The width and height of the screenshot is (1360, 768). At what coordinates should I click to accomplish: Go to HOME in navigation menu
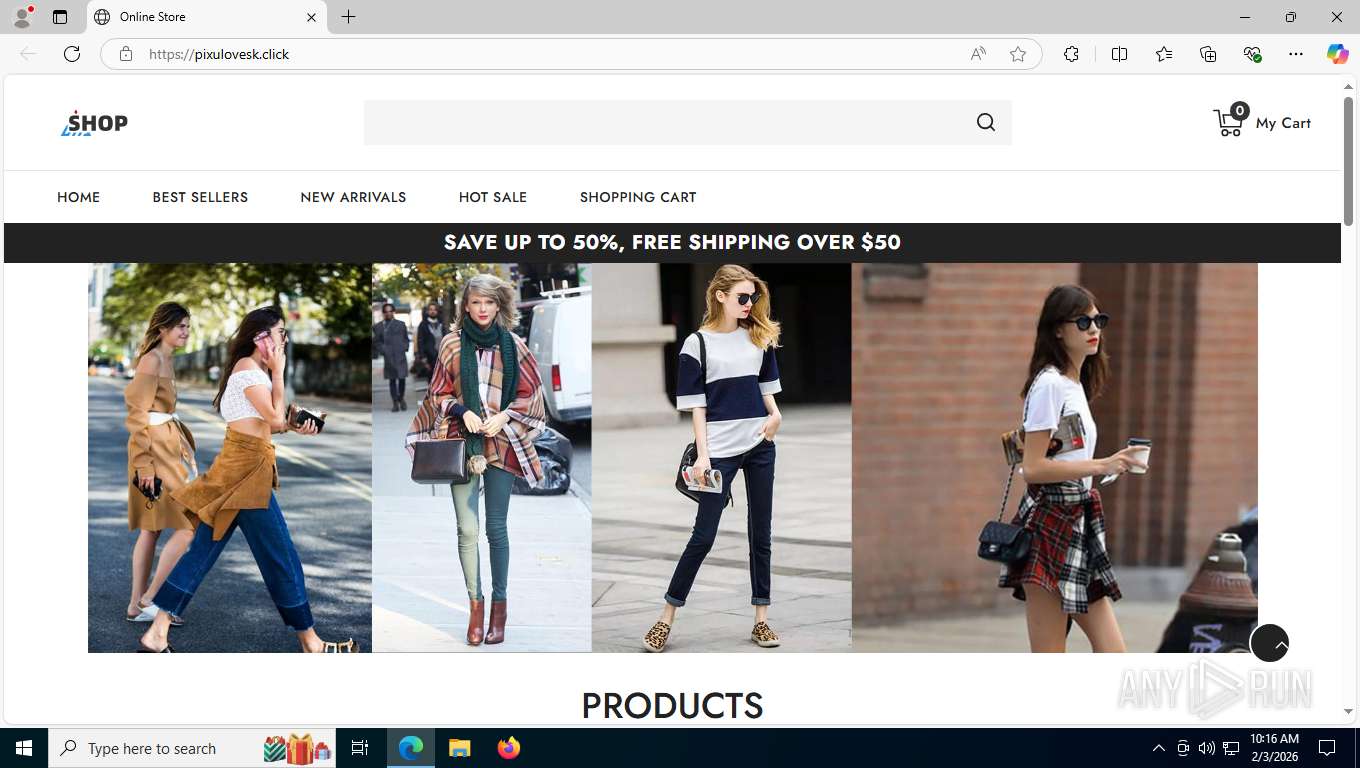click(x=78, y=197)
